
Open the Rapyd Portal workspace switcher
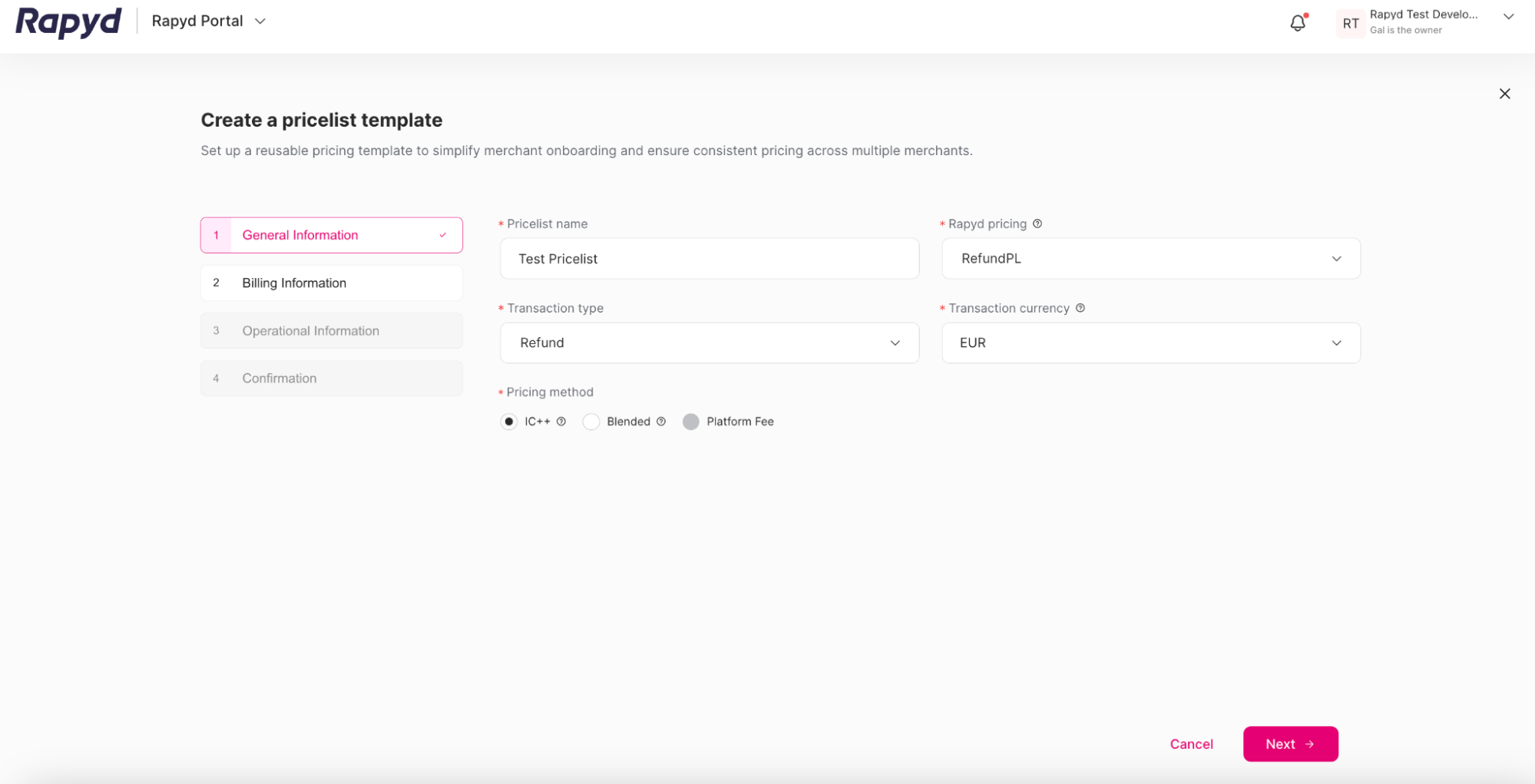(x=207, y=21)
